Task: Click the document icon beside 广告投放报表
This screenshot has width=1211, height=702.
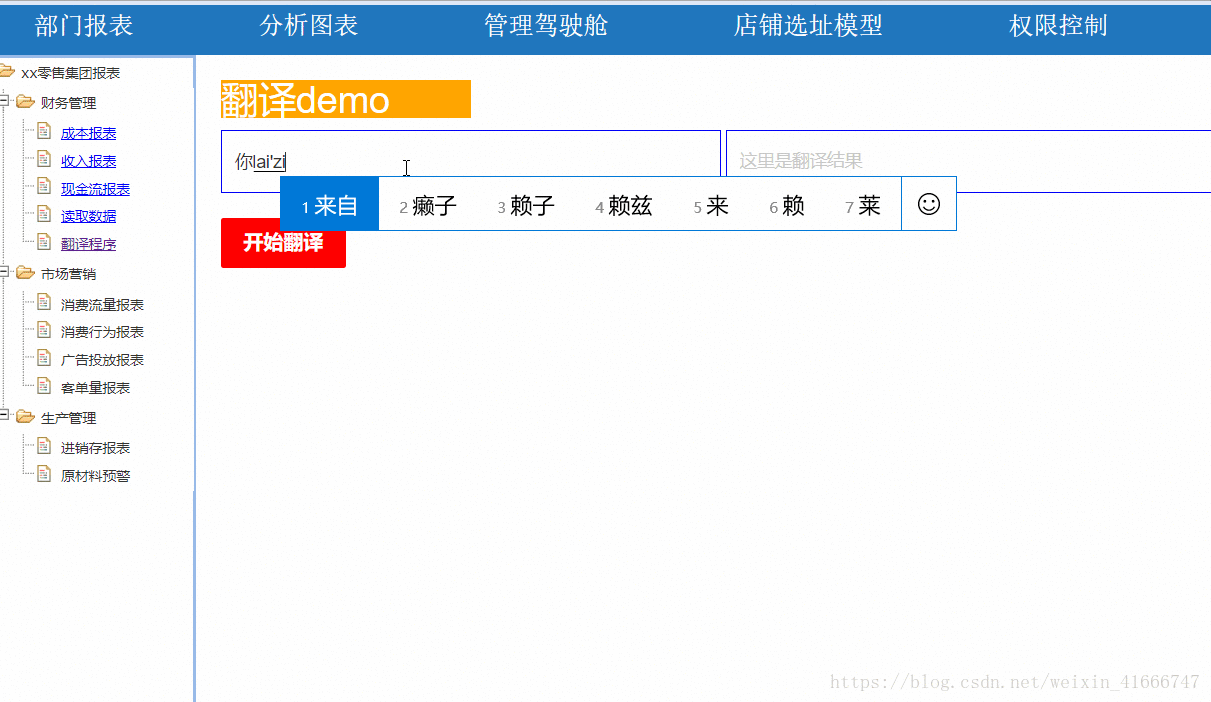Action: pyautogui.click(x=45, y=359)
